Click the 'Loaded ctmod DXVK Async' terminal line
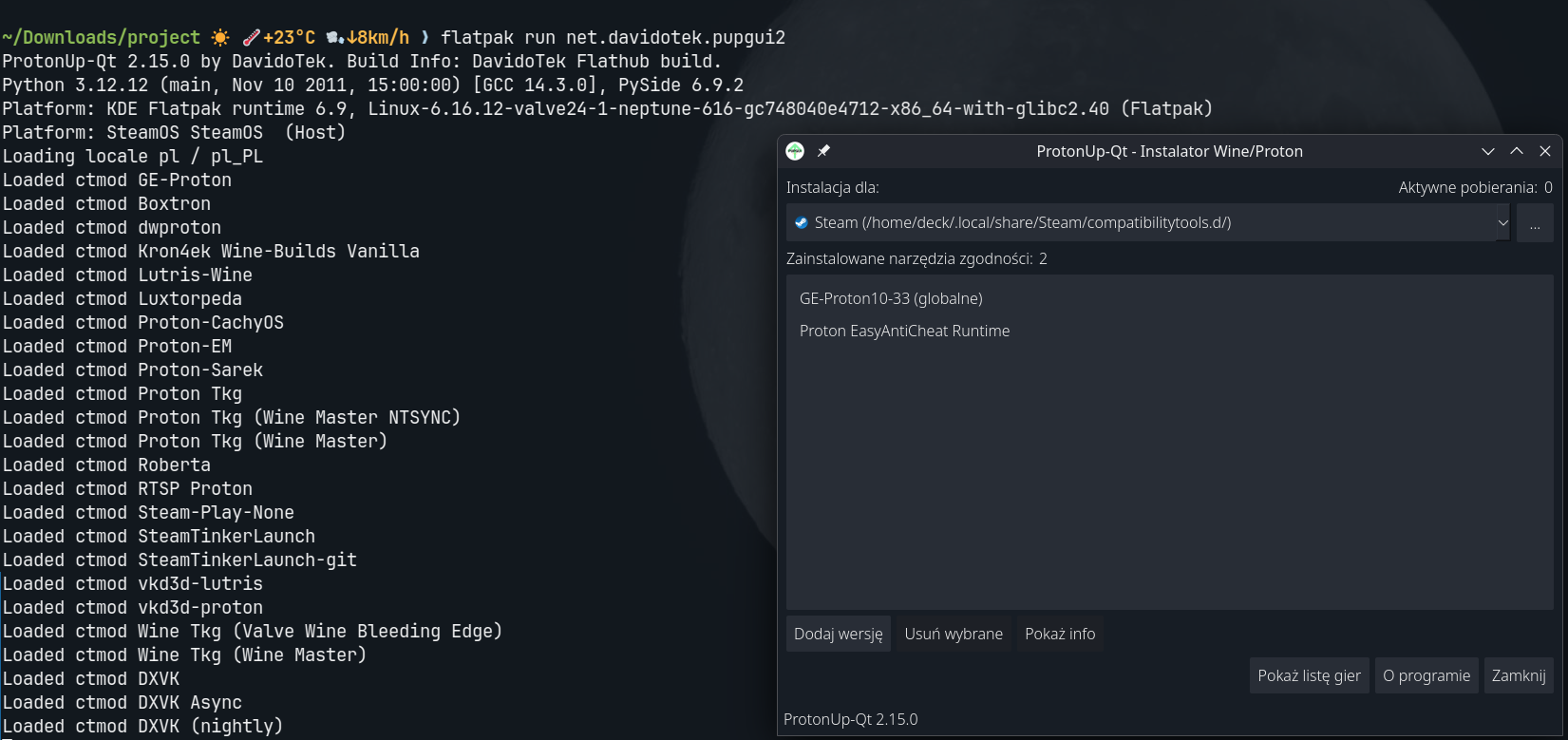The image size is (1568, 740). [123, 703]
